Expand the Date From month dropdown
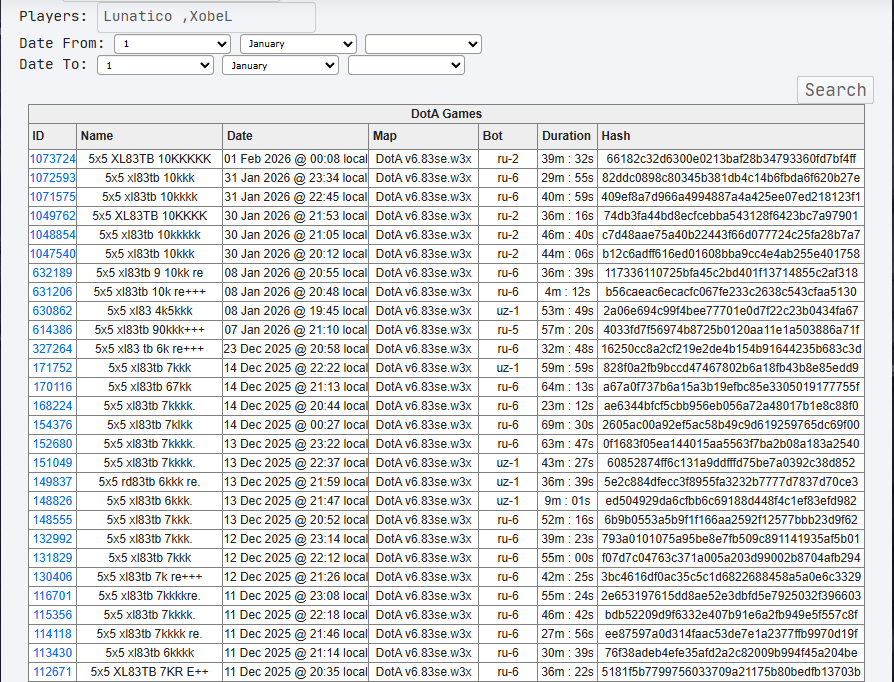The height and width of the screenshot is (682, 894). [x=298, y=44]
